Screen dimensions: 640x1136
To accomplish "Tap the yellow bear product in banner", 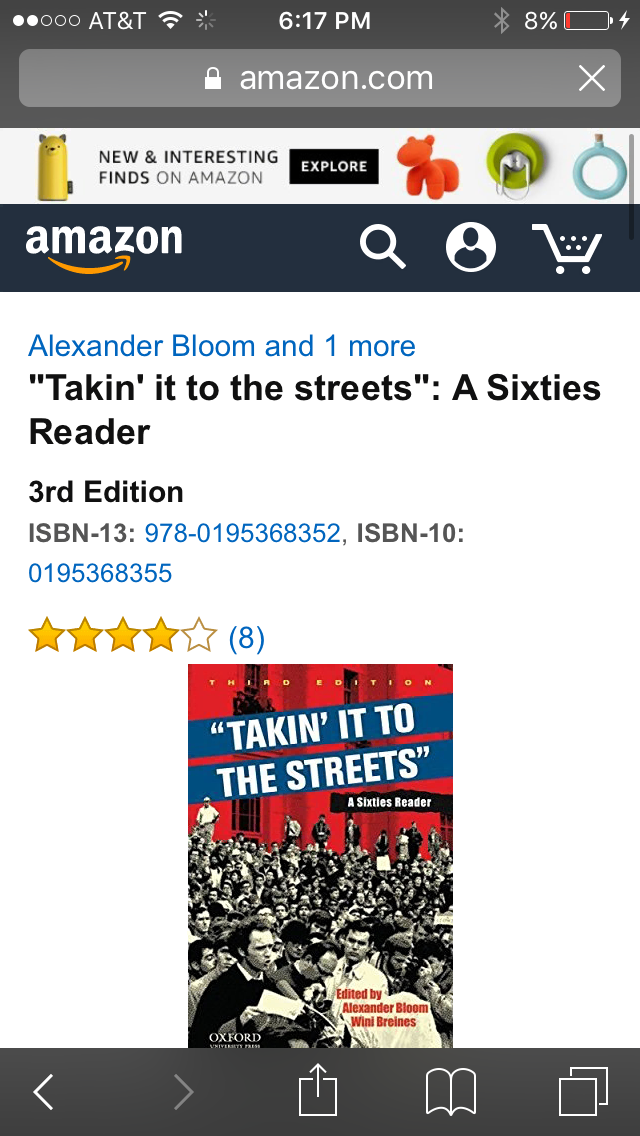I will pyautogui.click(x=56, y=166).
